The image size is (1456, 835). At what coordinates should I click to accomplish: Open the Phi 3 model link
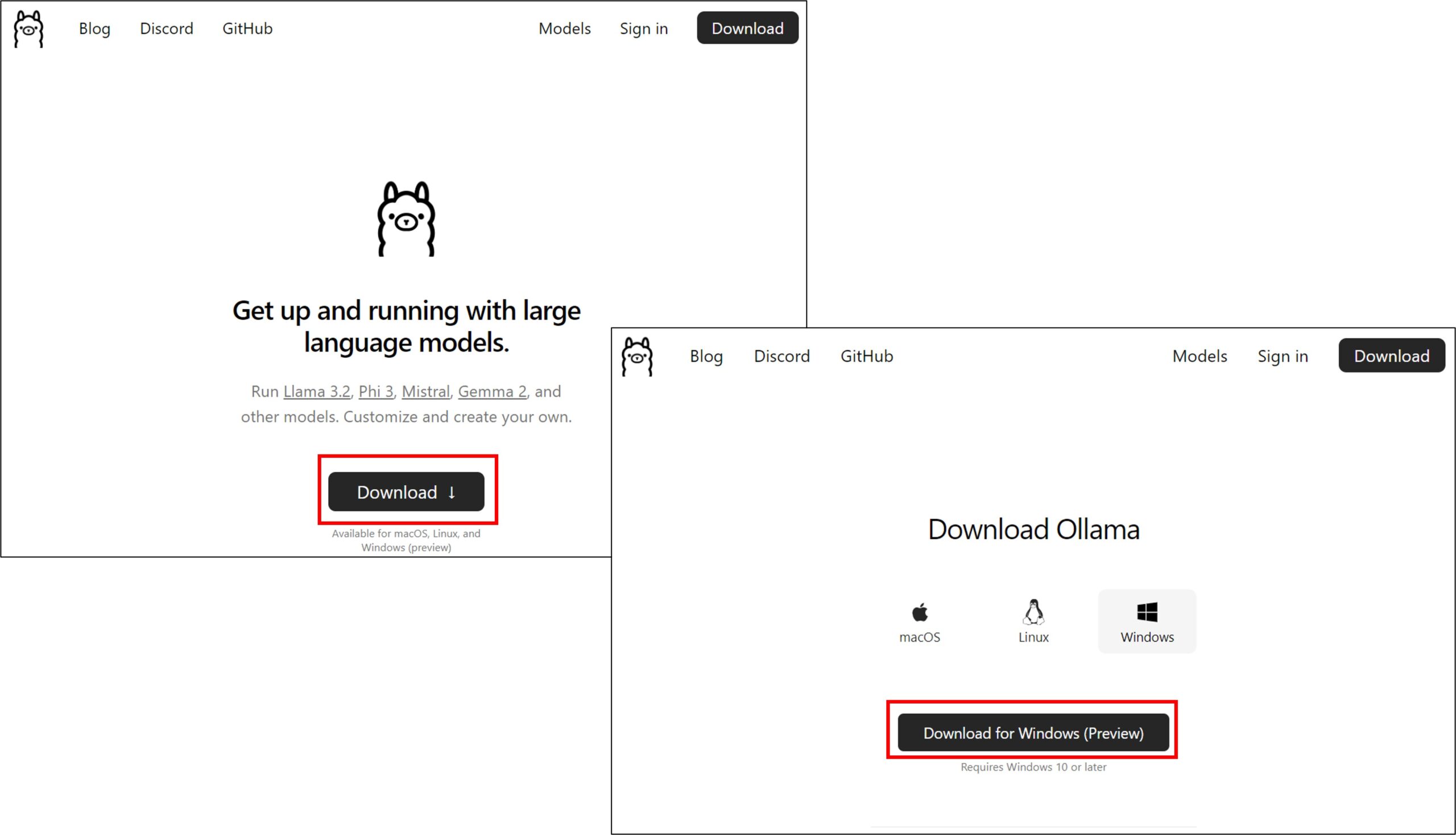click(375, 392)
